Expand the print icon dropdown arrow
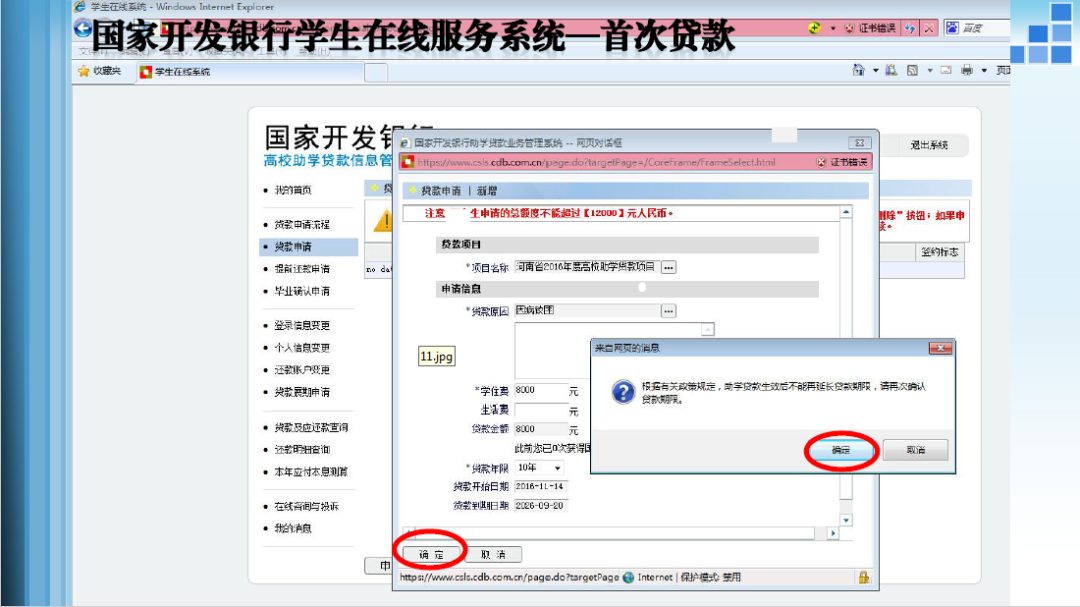Viewport: 1080px width, 607px height. click(x=984, y=70)
